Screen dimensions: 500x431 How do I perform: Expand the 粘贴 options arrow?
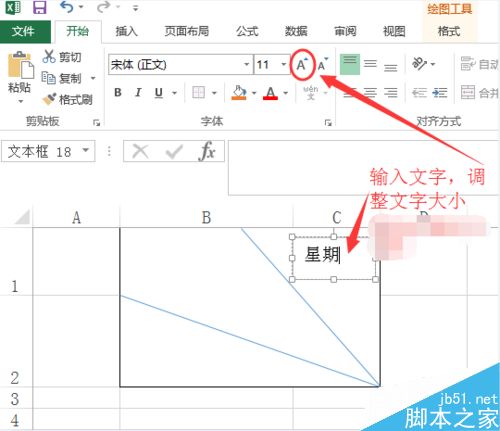coord(21,101)
